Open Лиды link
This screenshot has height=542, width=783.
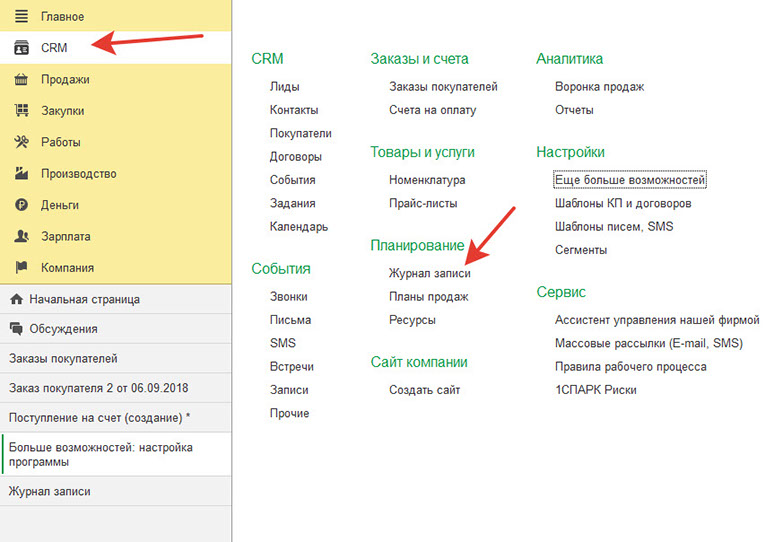[x=285, y=86]
